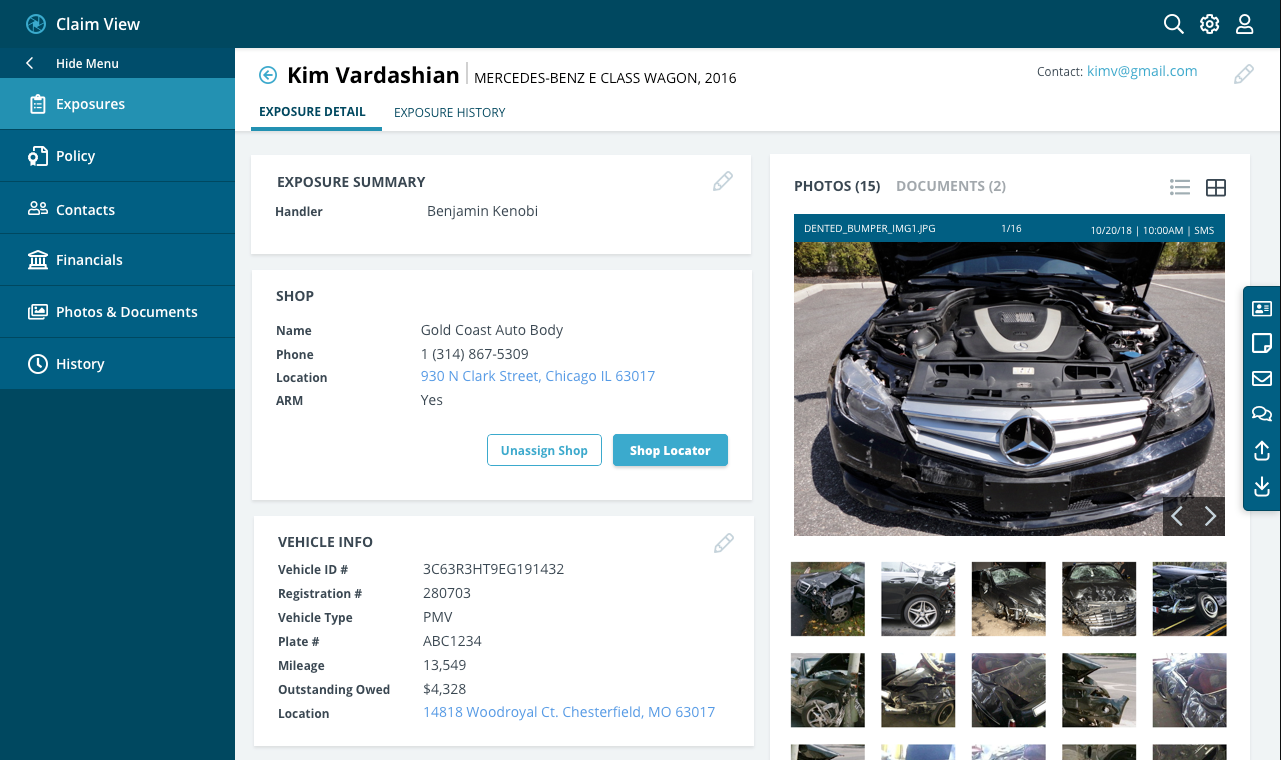Viewport: 1281px width, 760px height.
Task: Select the Photos (15) tab
Action: pos(837,186)
